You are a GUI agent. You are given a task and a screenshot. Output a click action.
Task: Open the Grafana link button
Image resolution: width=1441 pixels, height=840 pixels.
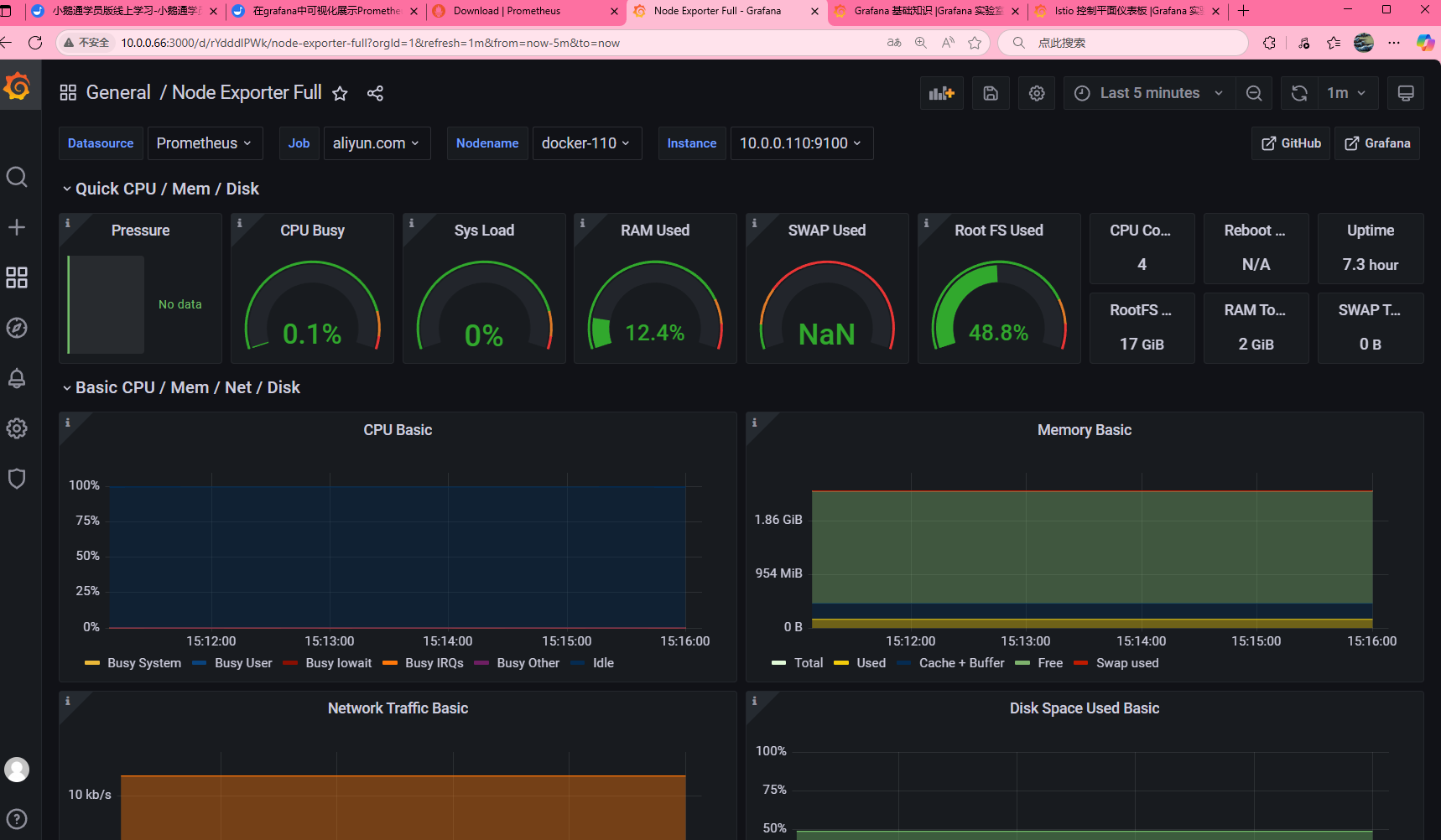click(x=1377, y=143)
